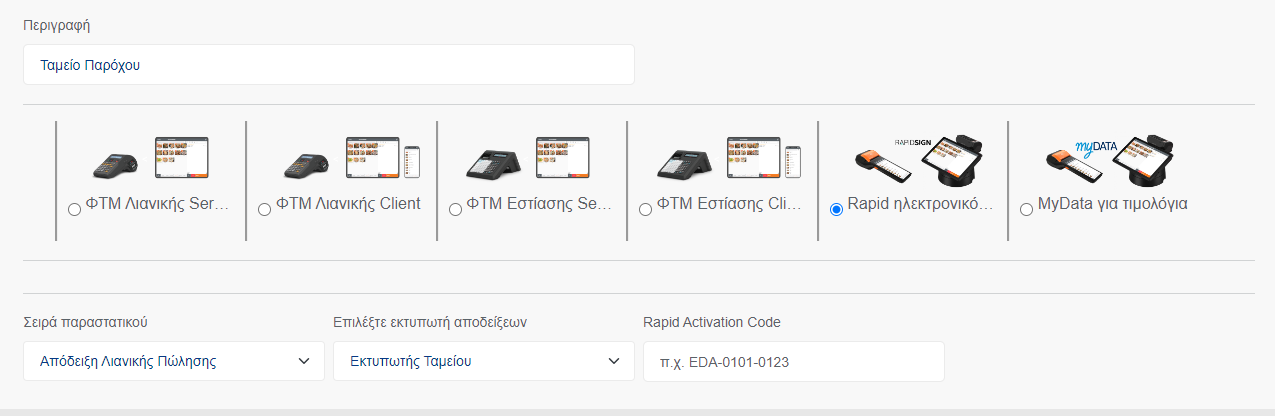Choose the ΦΤΜ Εστίασης Server radio option

pyautogui.click(x=455, y=210)
